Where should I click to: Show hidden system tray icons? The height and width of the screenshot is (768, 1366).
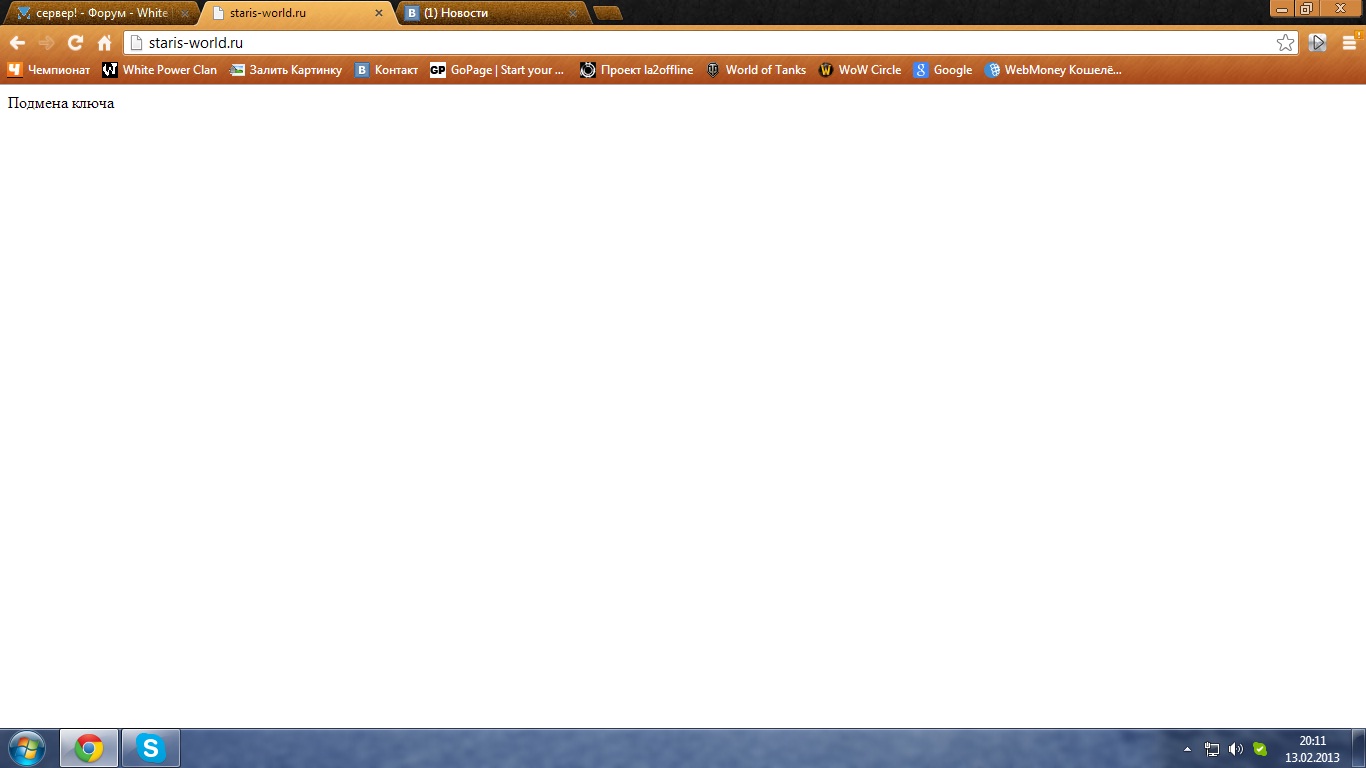pyautogui.click(x=1187, y=748)
